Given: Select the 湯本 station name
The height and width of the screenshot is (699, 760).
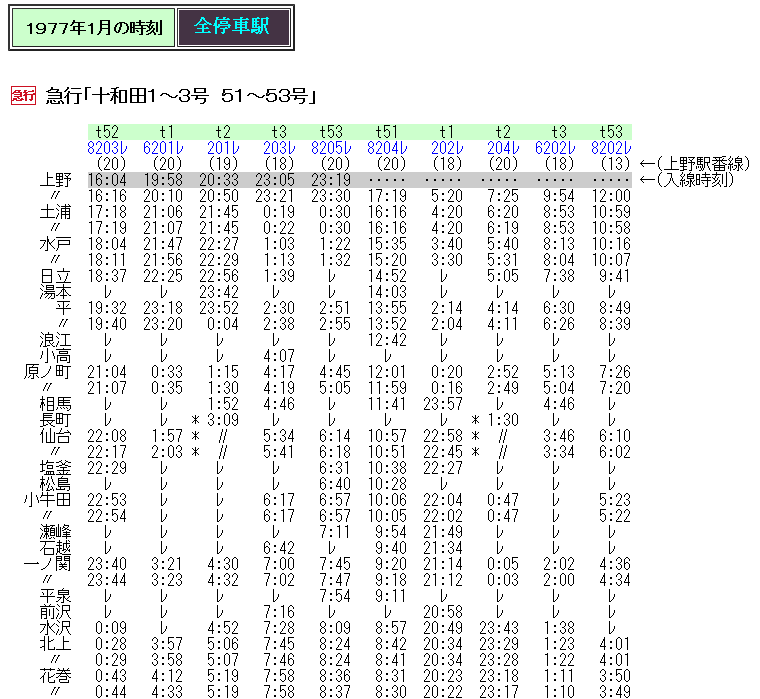Looking at the screenshot, I should [56, 292].
